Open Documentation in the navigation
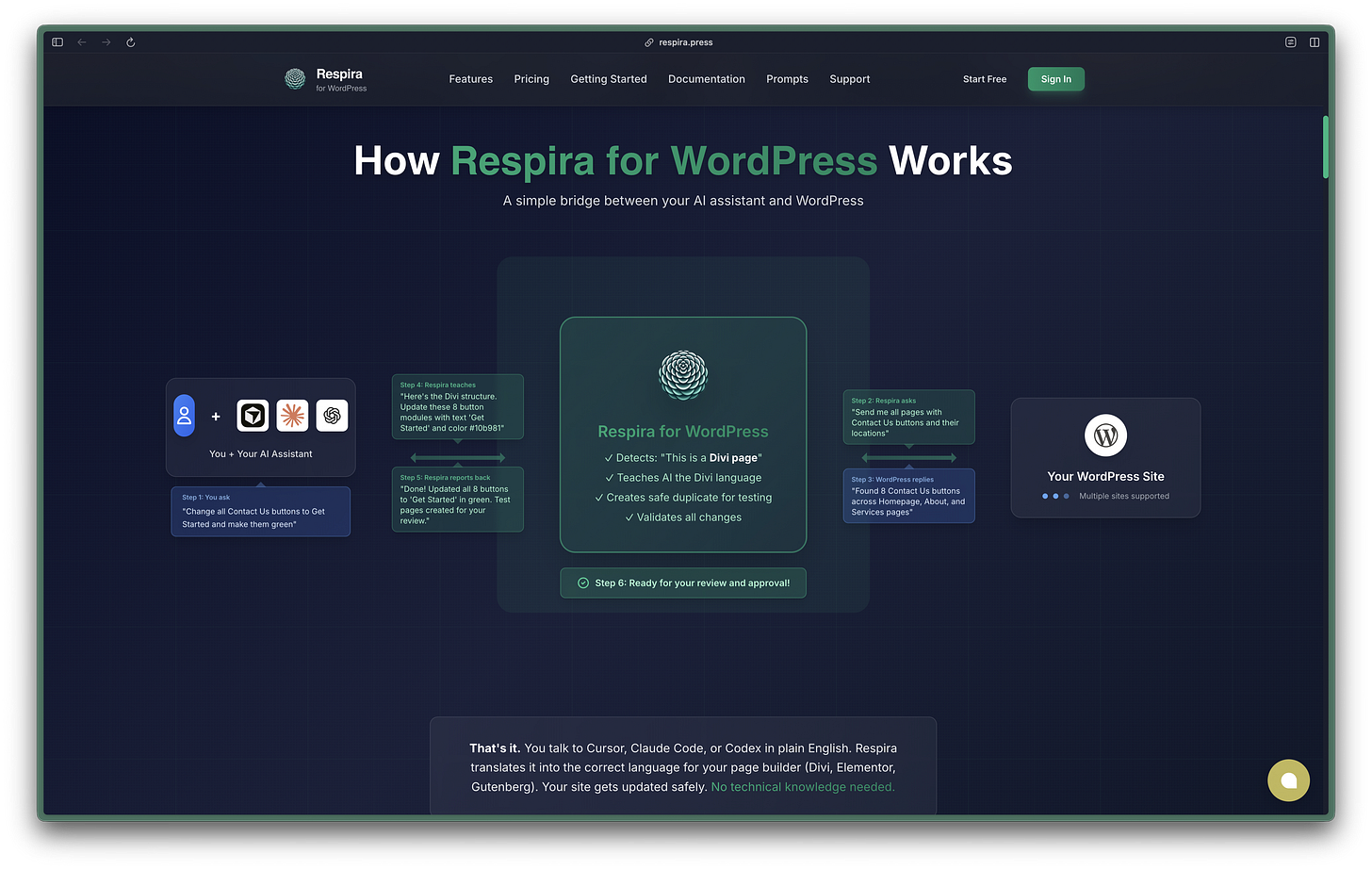Screen dimensions: 1372x870 707,79
